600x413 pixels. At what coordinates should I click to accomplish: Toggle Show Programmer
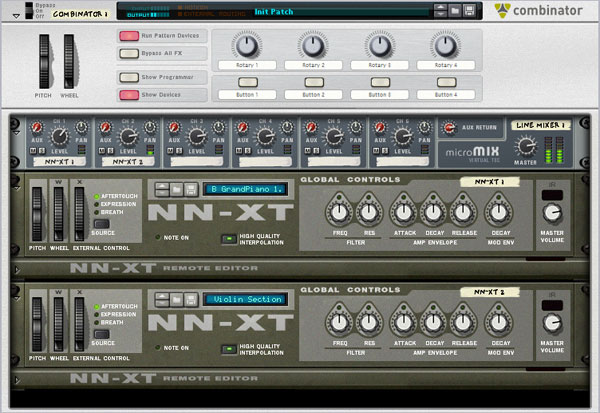point(129,77)
